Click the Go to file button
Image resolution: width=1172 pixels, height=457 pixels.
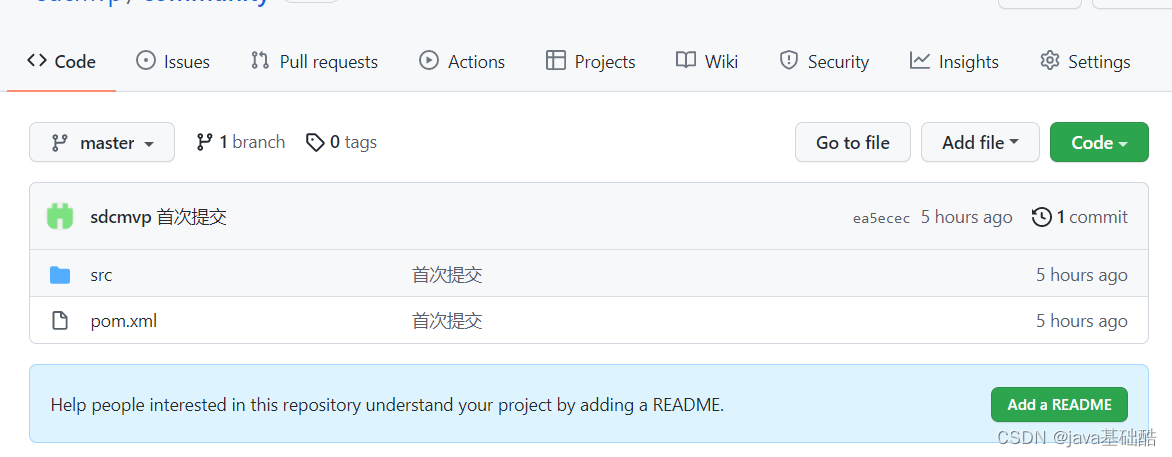pyautogui.click(x=853, y=142)
